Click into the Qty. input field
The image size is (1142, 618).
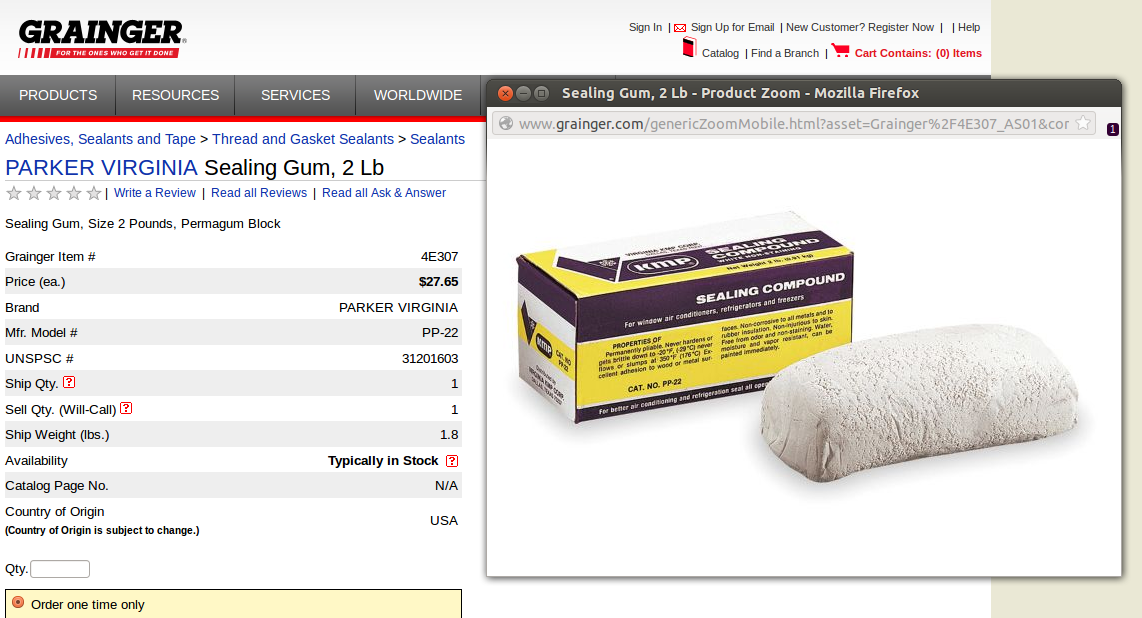click(60, 569)
